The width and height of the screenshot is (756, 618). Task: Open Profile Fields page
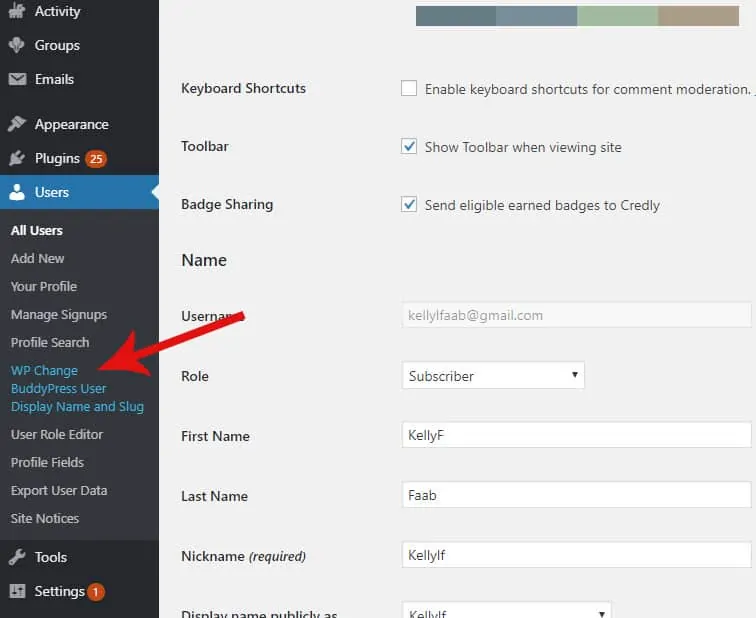tap(47, 462)
